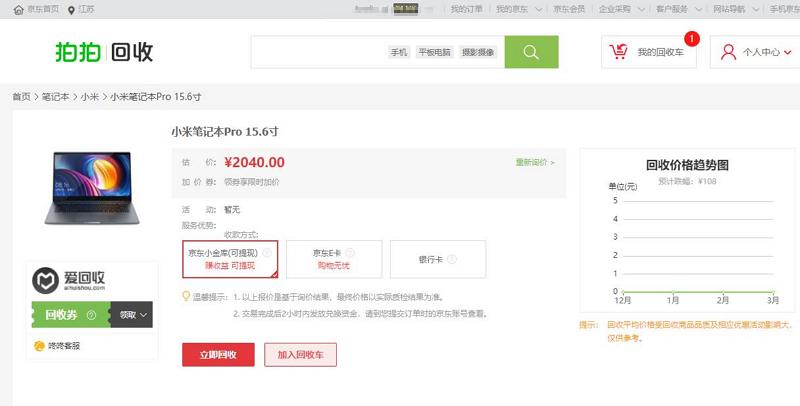The image size is (800, 406).
Task: Click the home icon beside 京东首页
Action: click(18, 10)
